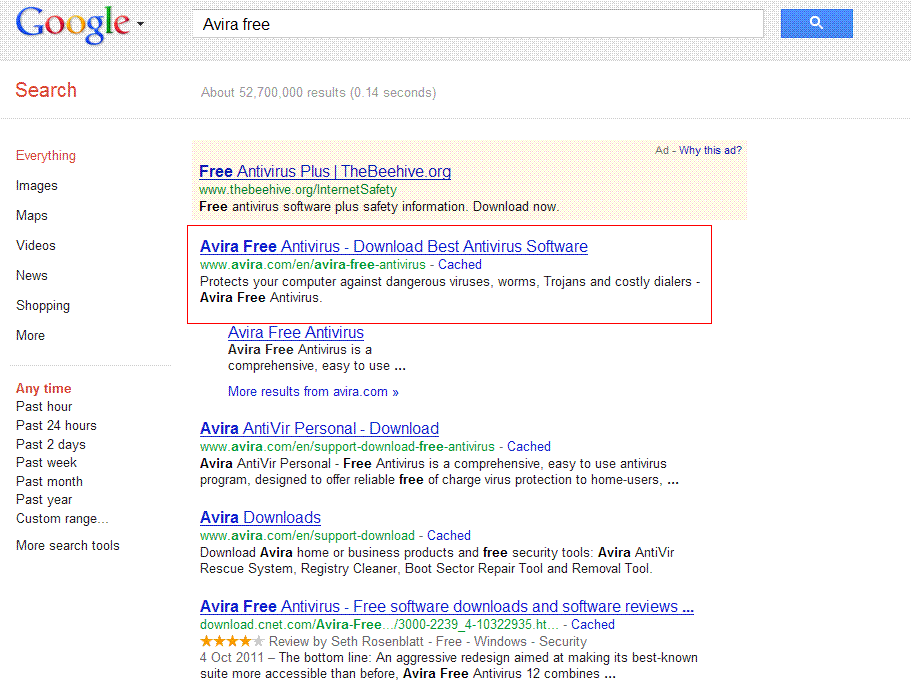Click the Google logo
Viewport: 911px width, 689px height.
pyautogui.click(x=73, y=25)
